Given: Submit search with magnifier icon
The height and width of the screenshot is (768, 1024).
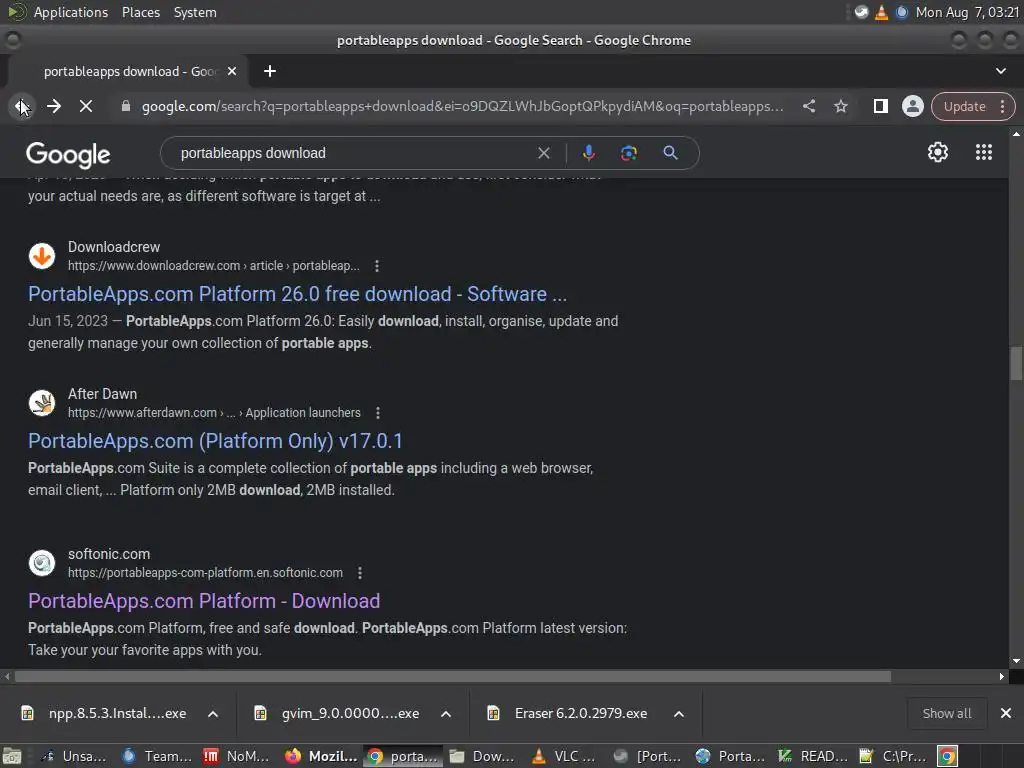Looking at the screenshot, I should pos(670,153).
